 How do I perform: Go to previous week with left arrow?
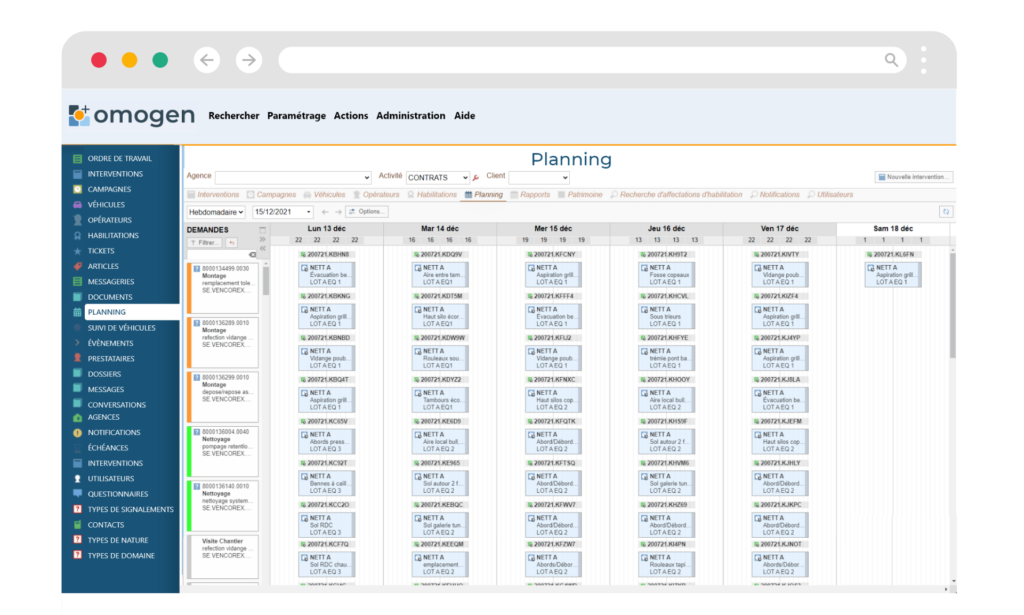click(325, 212)
